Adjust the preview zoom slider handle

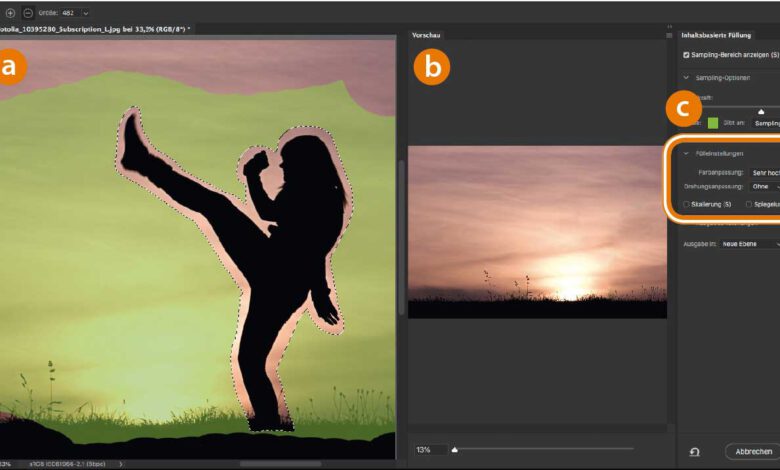coord(454,450)
